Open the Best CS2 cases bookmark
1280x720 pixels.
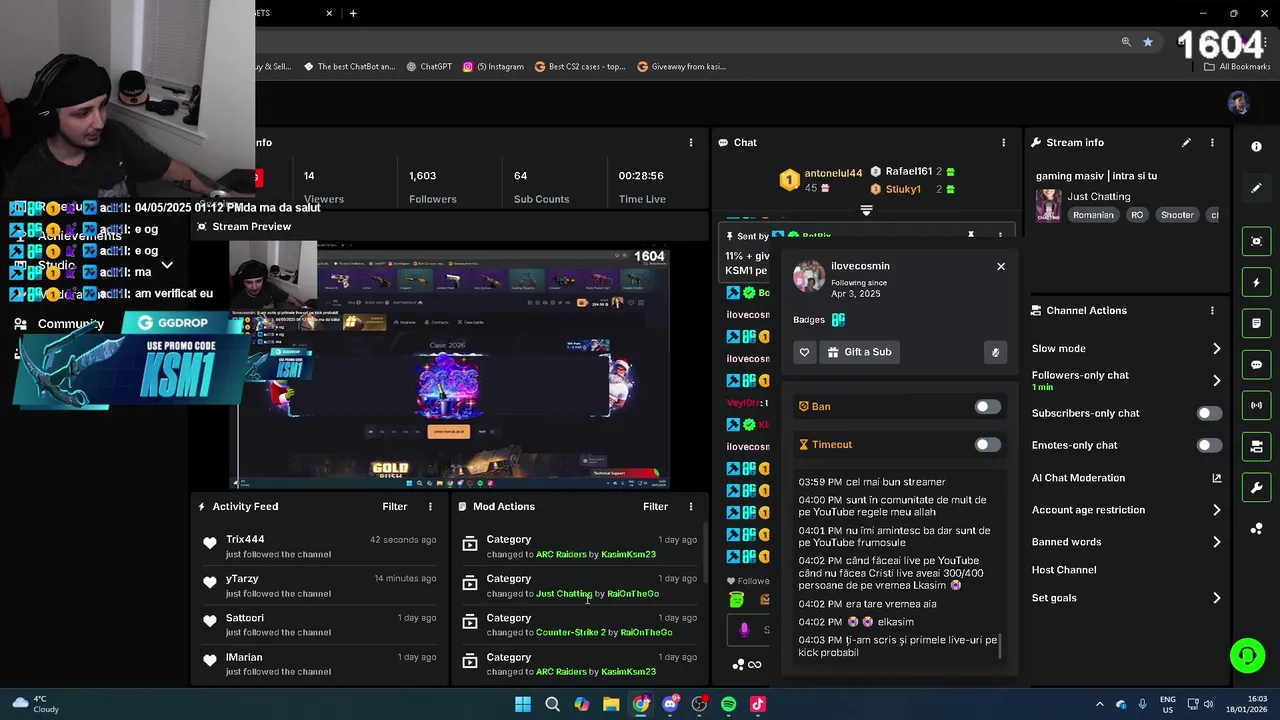[x=579, y=67]
